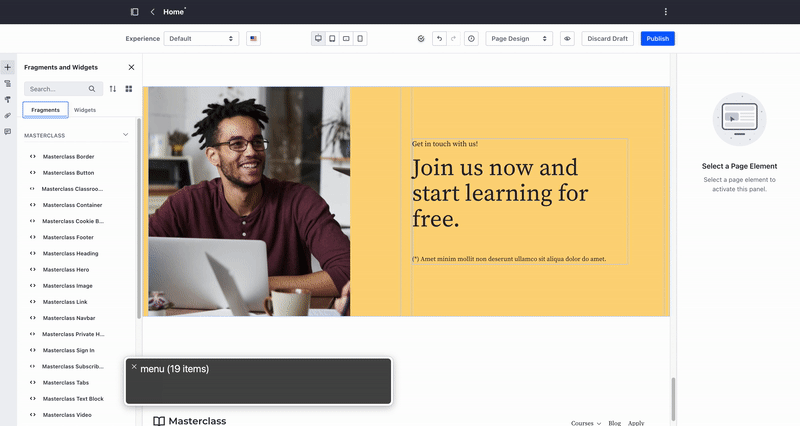Switch to Tablet viewport preview
Viewport: 800px width, 426px height.
[332, 39]
